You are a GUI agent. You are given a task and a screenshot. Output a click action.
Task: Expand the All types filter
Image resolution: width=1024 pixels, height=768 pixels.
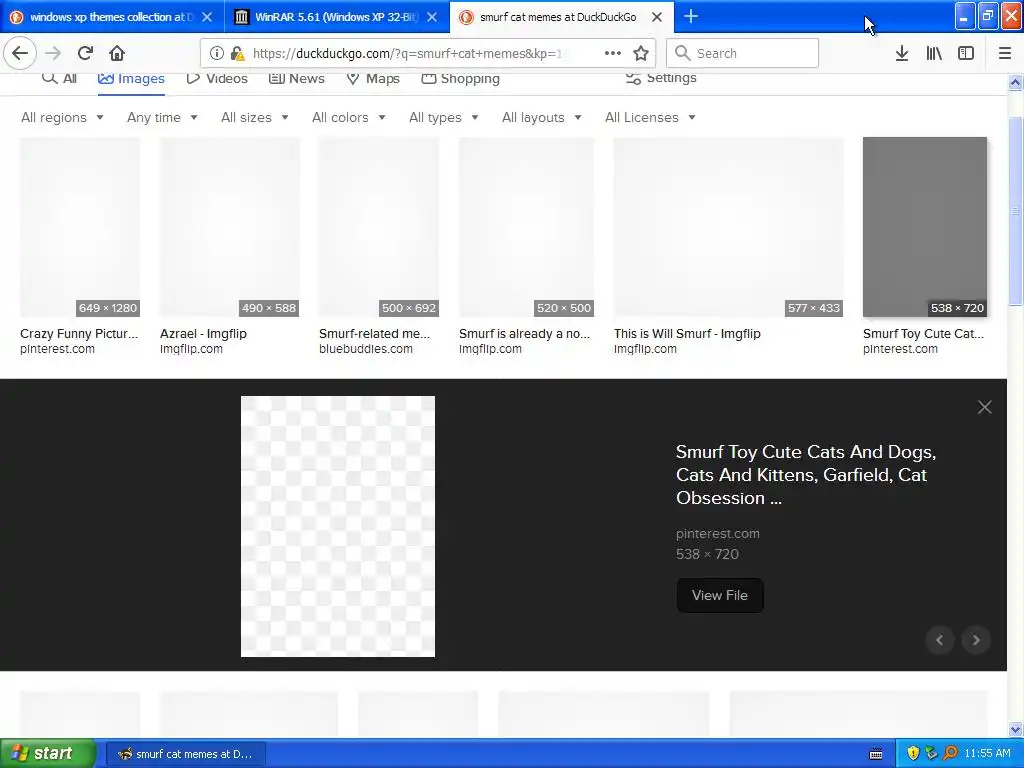443,118
